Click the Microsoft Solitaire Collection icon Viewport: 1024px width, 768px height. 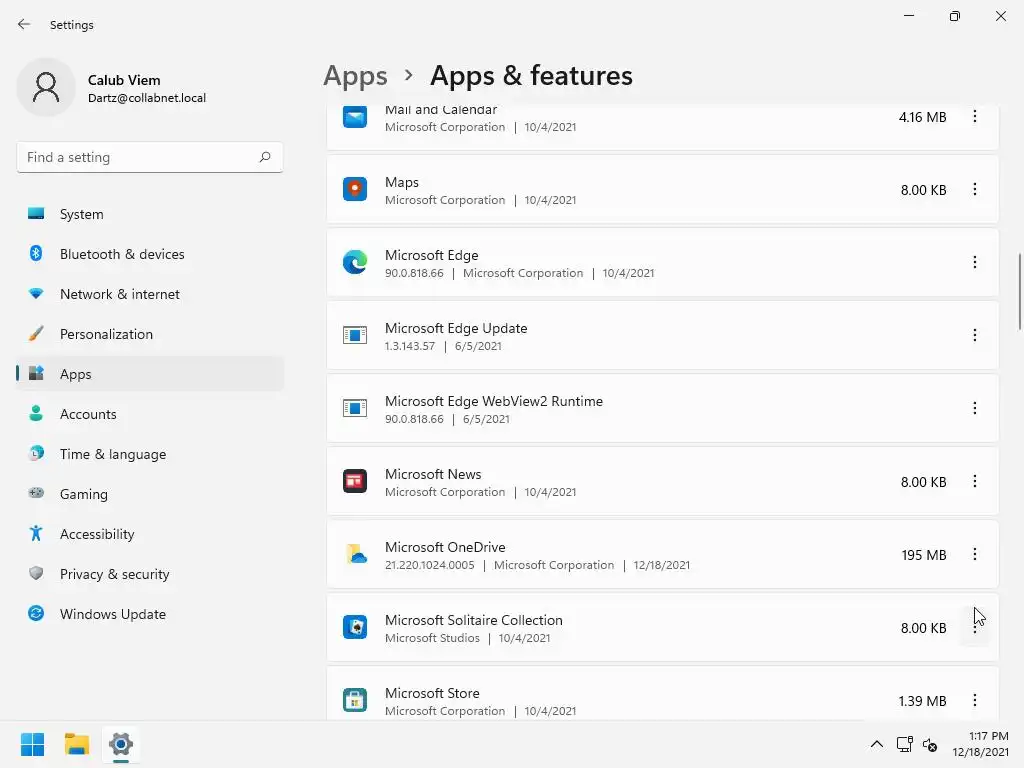(x=355, y=628)
